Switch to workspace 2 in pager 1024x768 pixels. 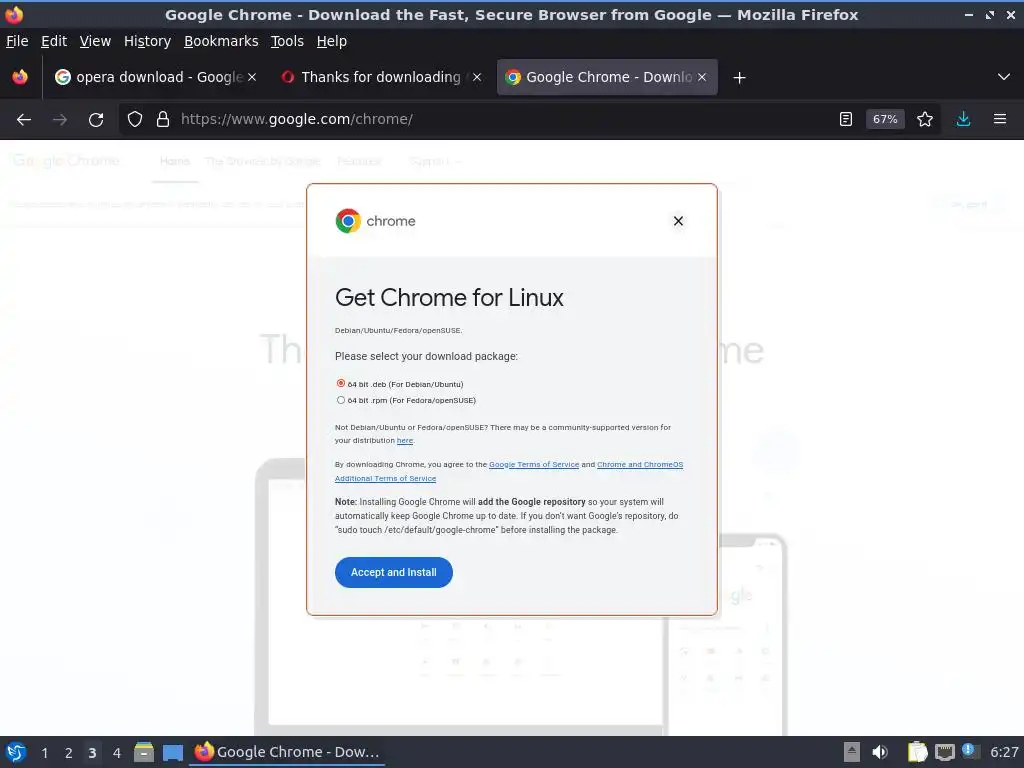click(x=69, y=753)
